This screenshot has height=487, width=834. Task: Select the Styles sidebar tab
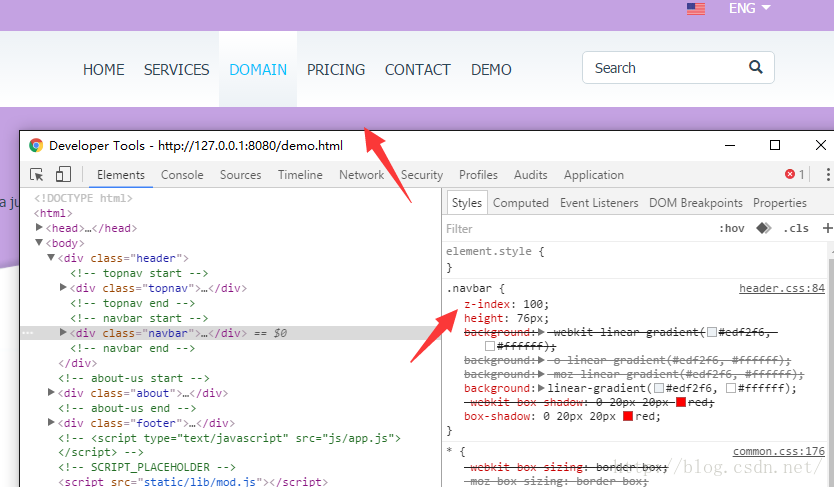pos(466,203)
